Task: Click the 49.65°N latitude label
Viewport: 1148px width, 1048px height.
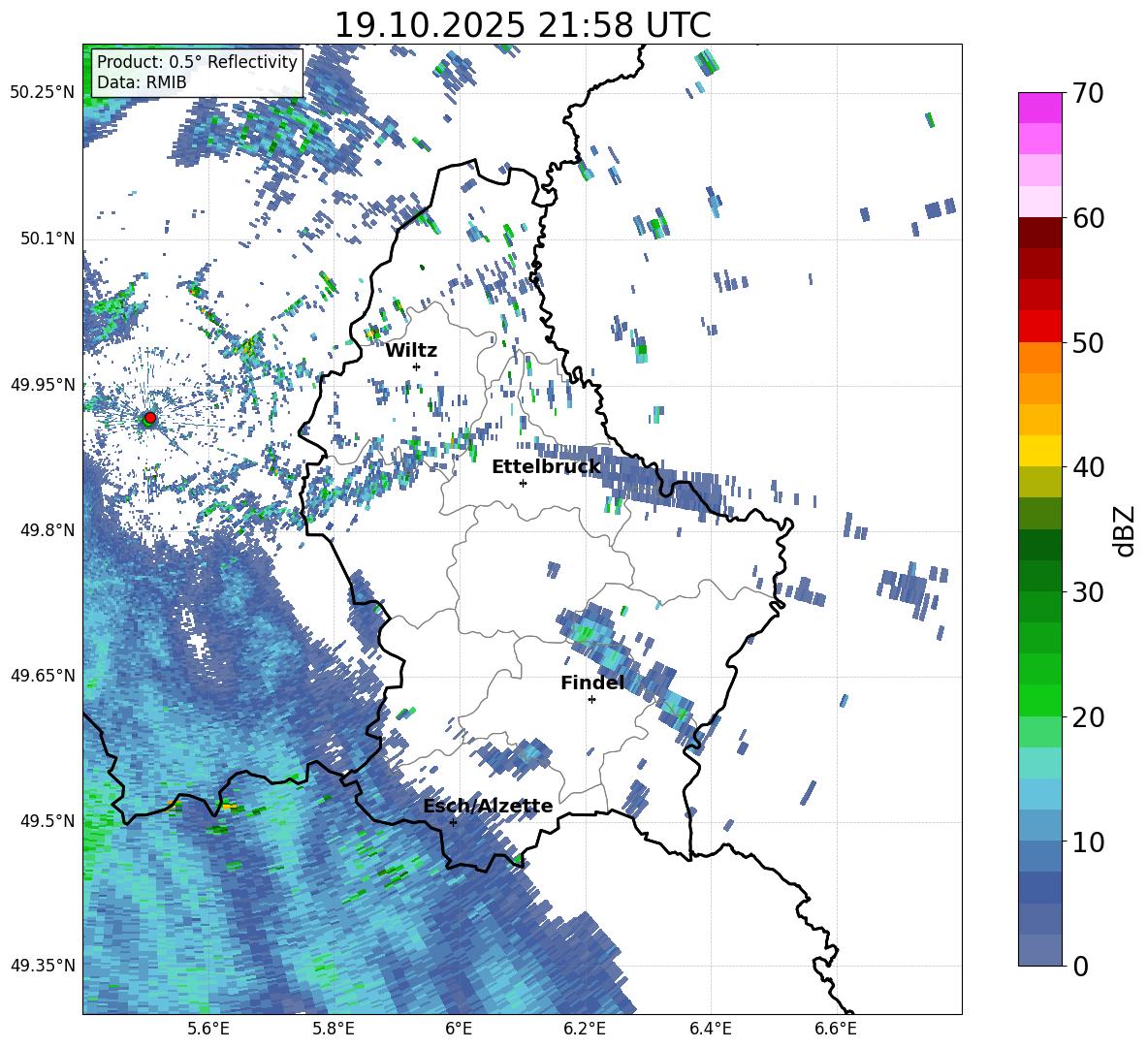Action: 43,675
